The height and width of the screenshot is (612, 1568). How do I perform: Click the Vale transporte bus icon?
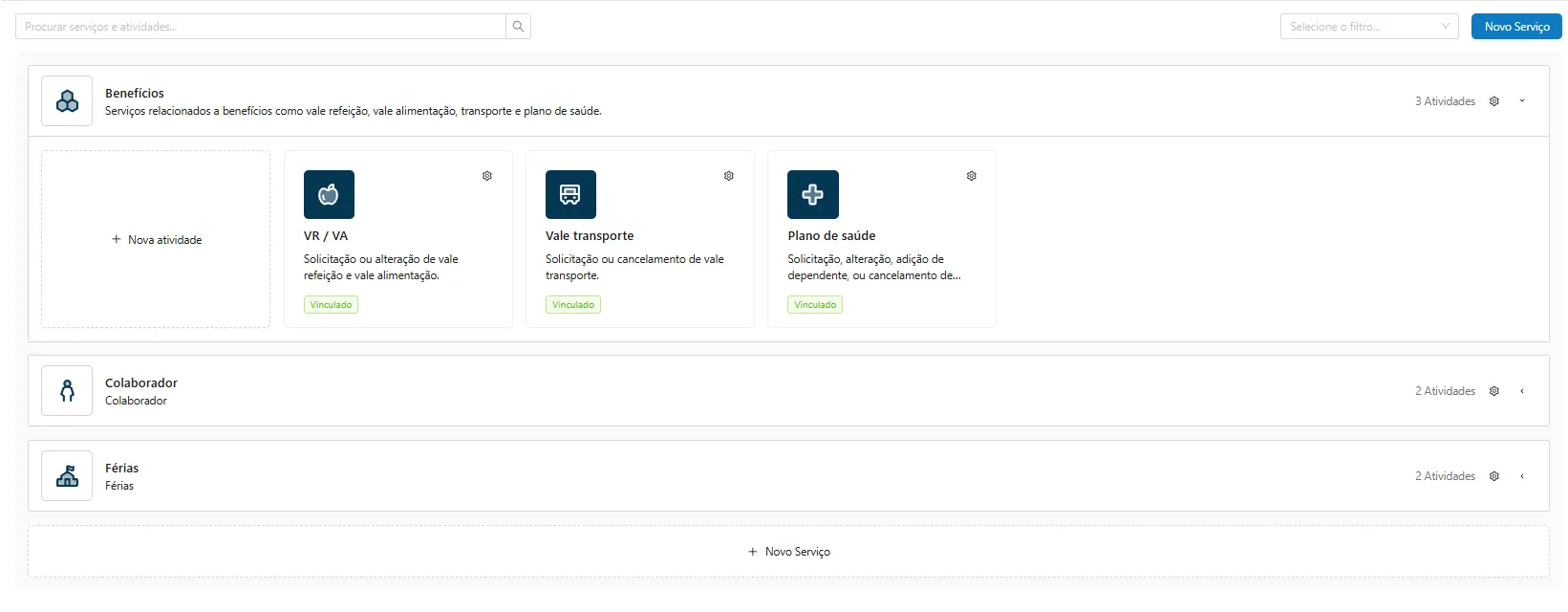click(570, 195)
